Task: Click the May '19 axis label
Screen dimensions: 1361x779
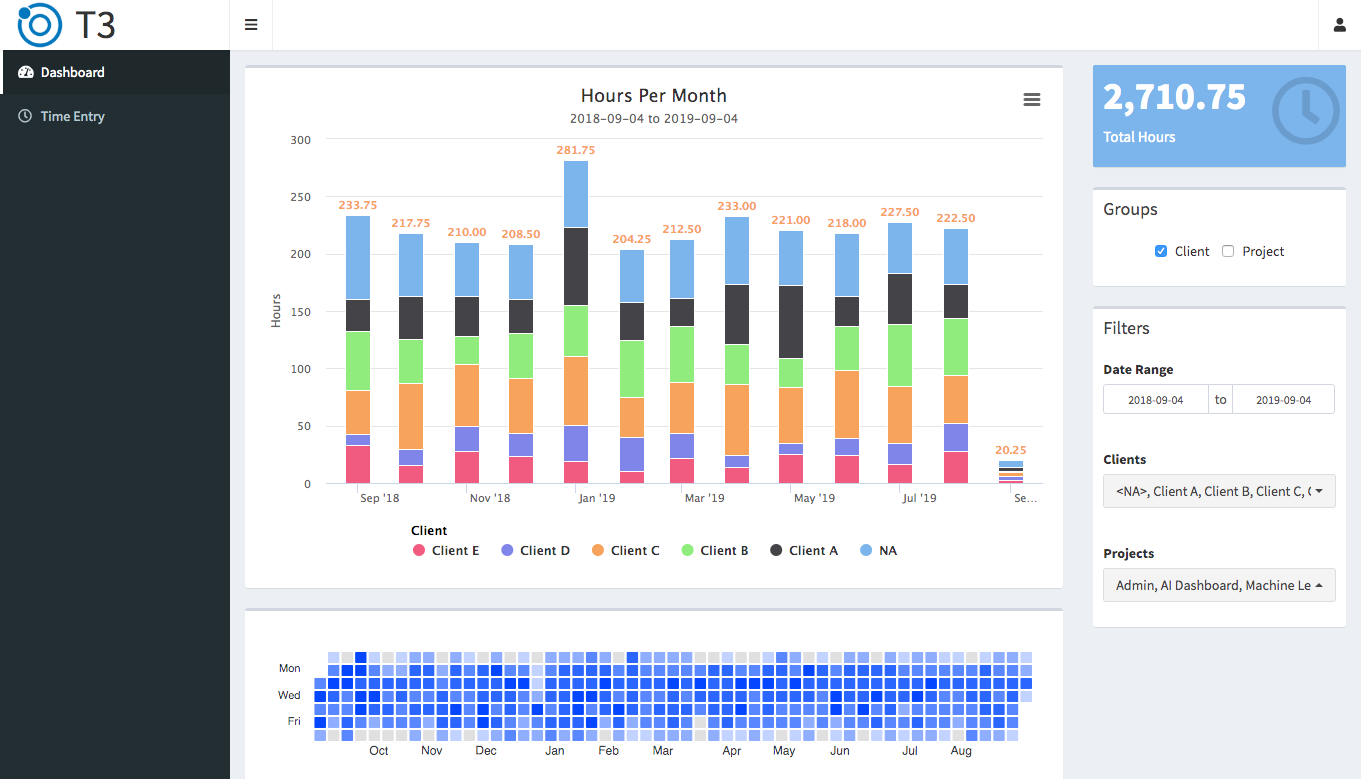Action: 815,498
